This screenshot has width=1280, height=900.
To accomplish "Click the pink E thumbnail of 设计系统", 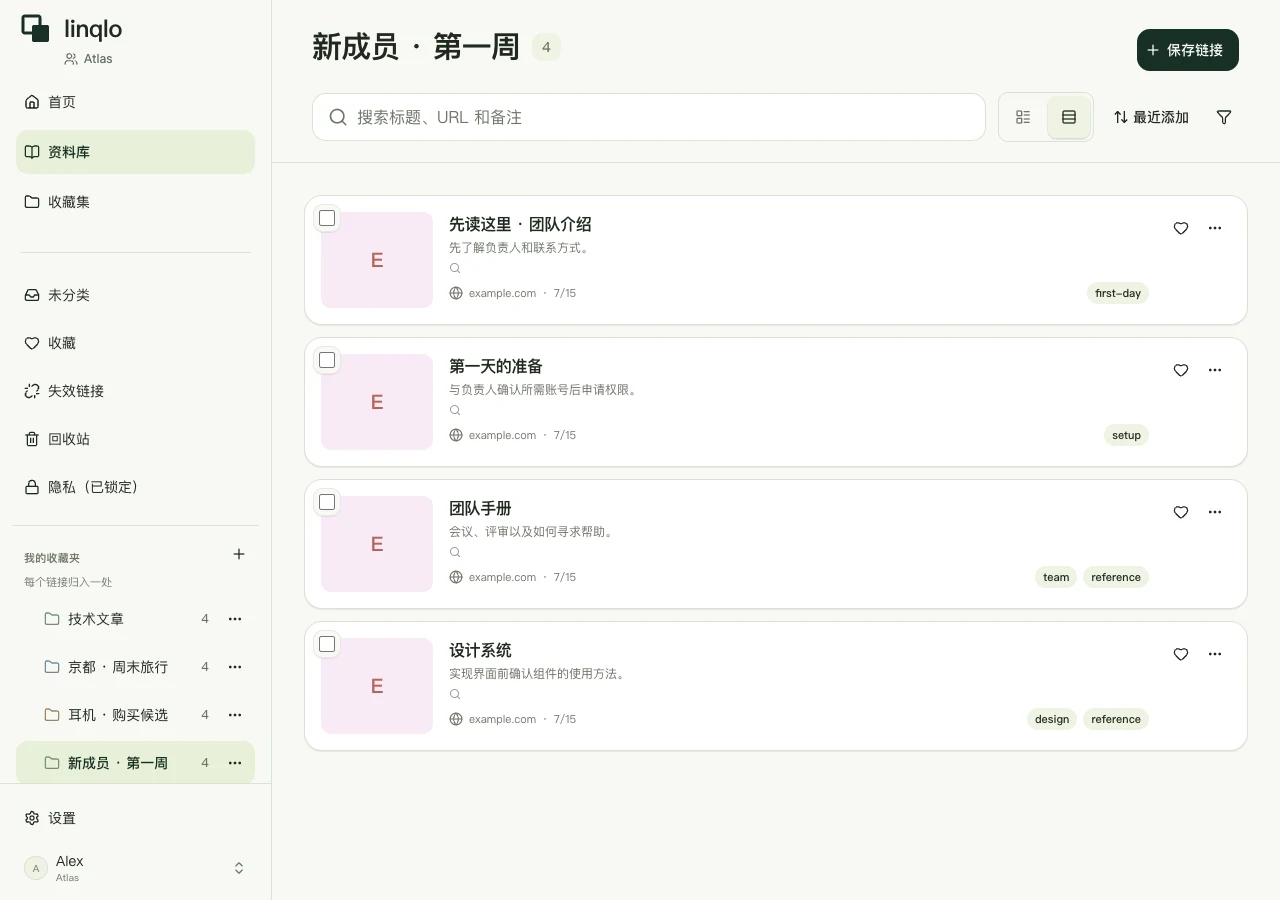I will click(377, 686).
